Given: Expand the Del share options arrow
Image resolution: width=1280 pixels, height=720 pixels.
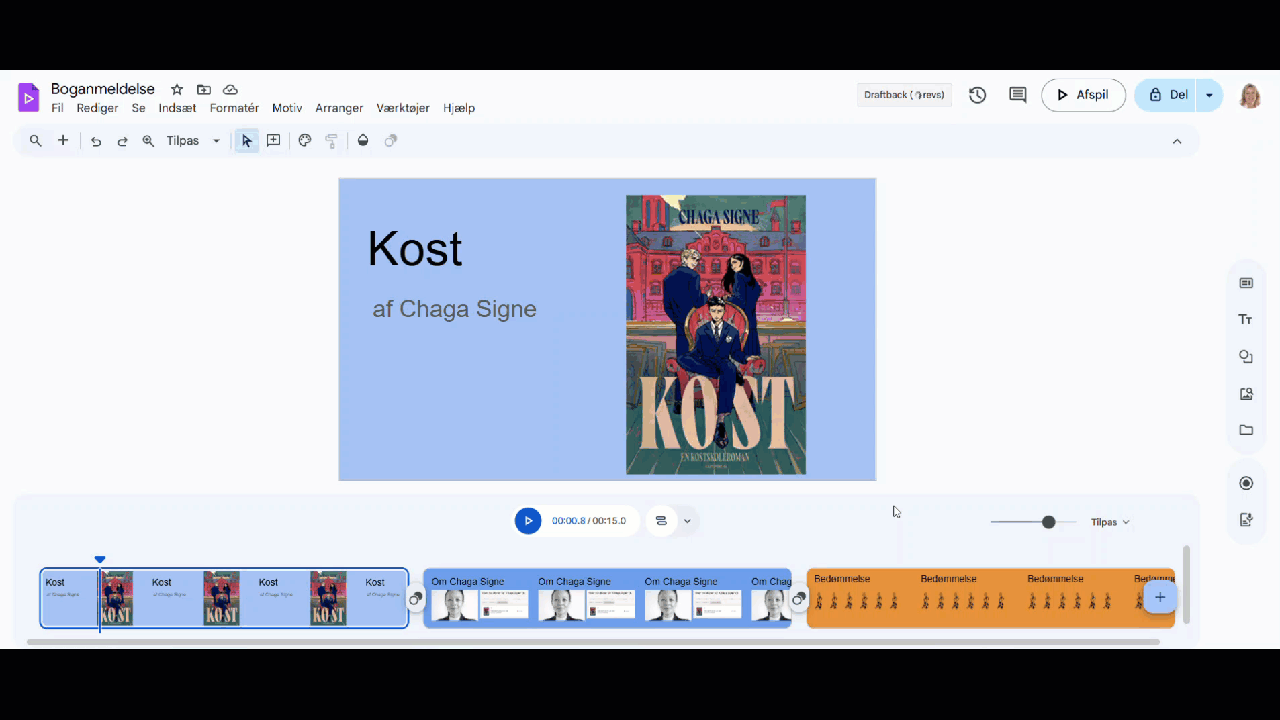Looking at the screenshot, I should (1209, 95).
